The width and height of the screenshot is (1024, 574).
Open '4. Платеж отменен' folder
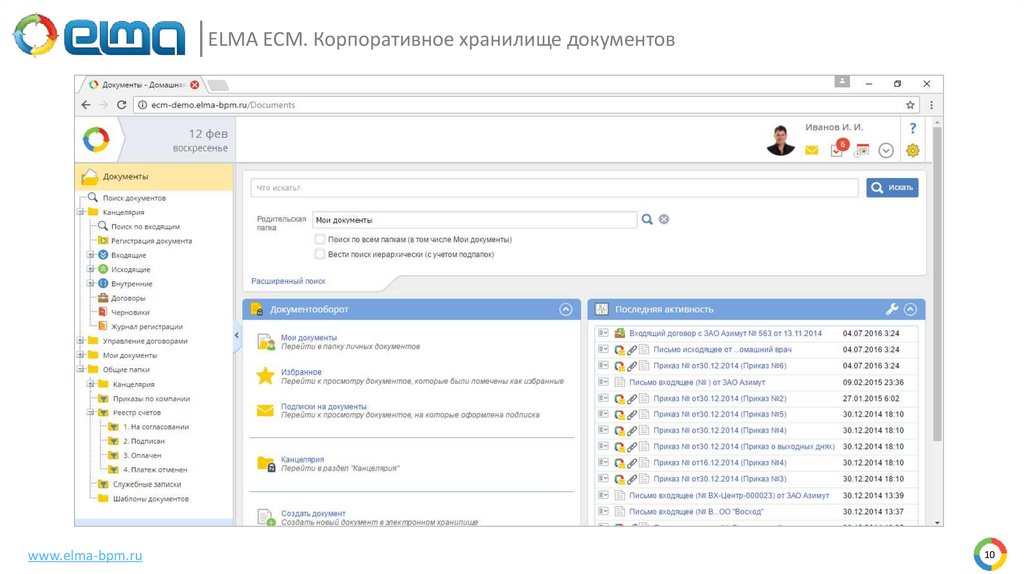point(155,470)
